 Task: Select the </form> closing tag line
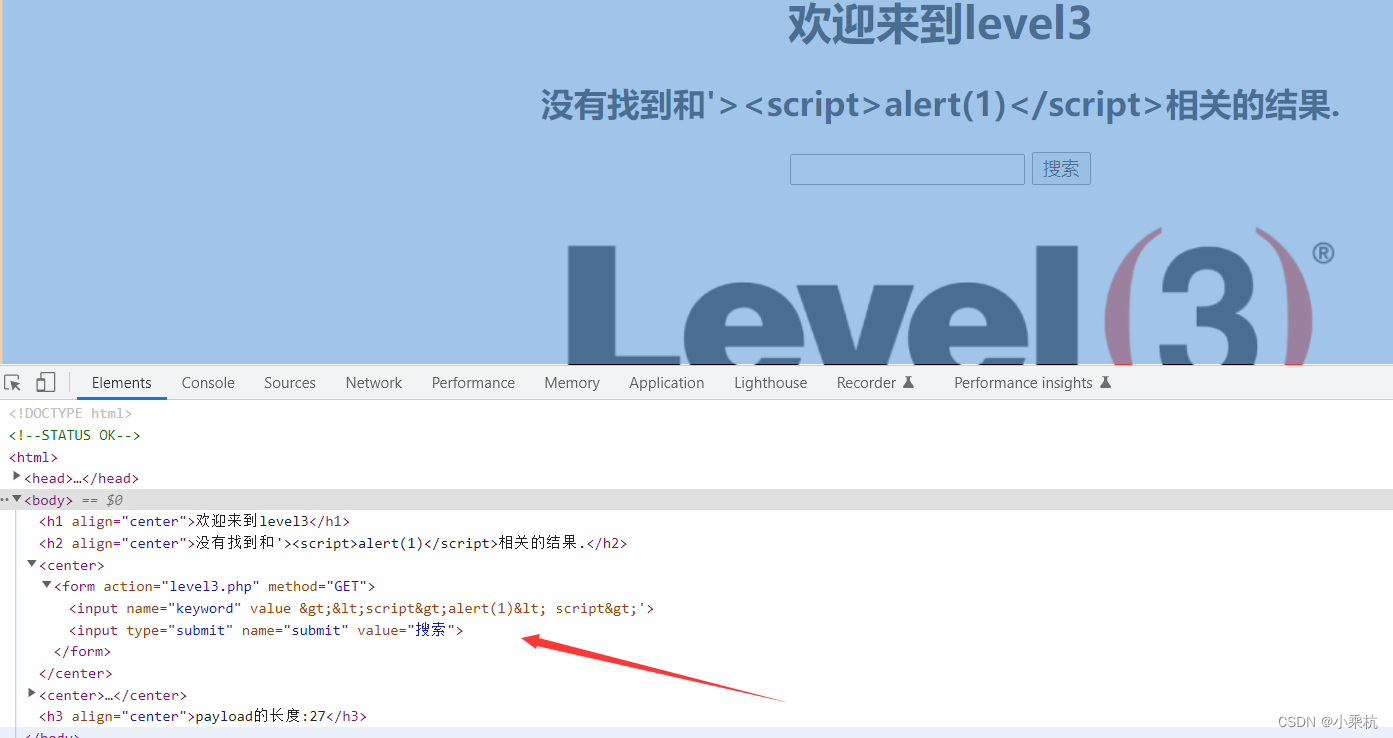tap(82, 652)
